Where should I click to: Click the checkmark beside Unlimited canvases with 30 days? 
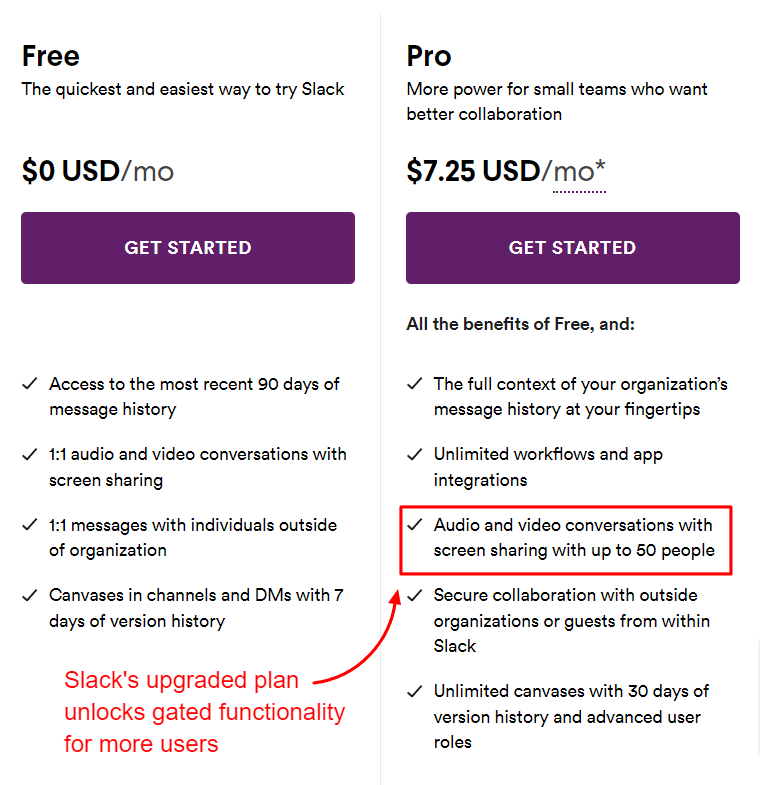pos(415,692)
